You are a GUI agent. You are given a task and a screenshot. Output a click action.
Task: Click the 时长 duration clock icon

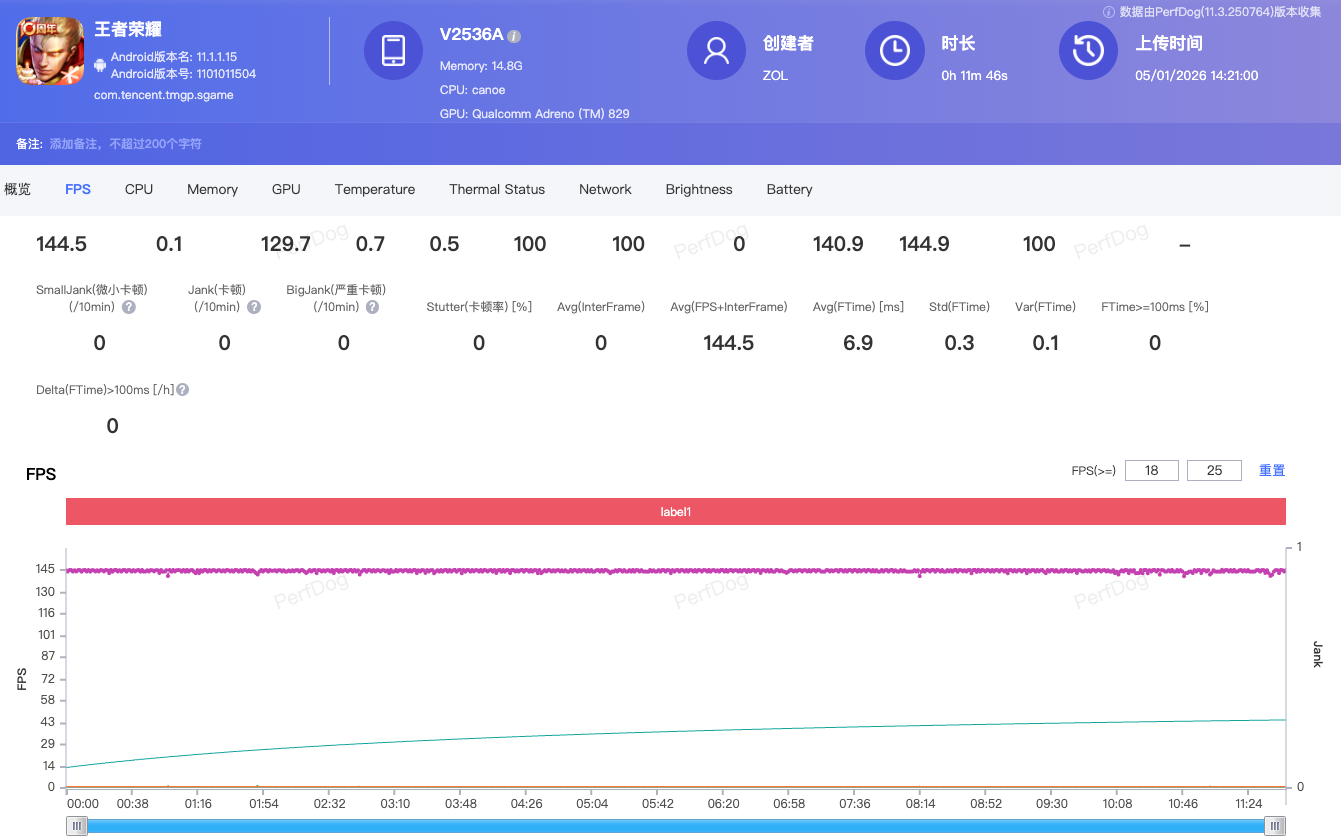click(894, 51)
